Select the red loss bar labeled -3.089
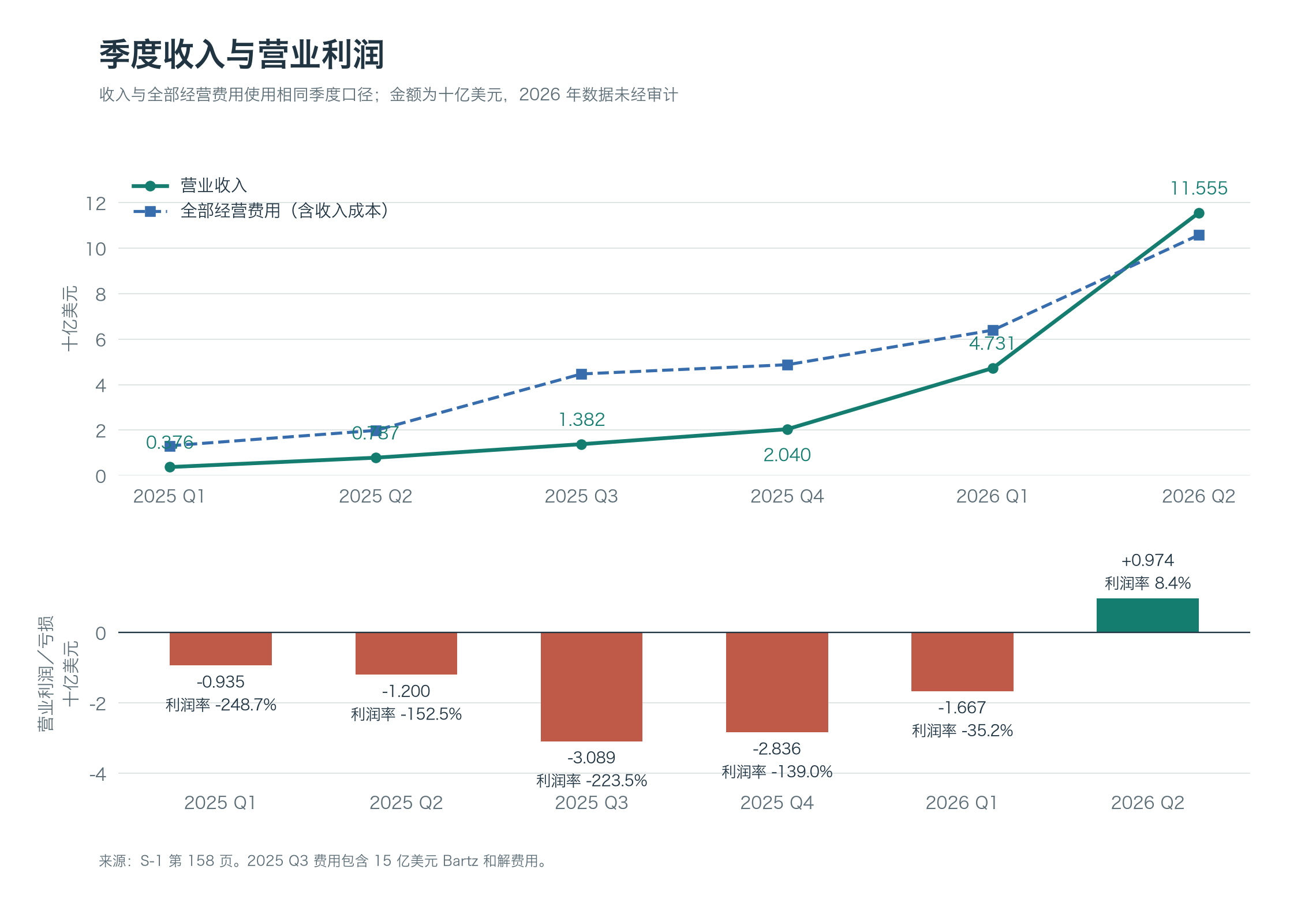Viewport: 1316px width, 899px height. (592, 687)
